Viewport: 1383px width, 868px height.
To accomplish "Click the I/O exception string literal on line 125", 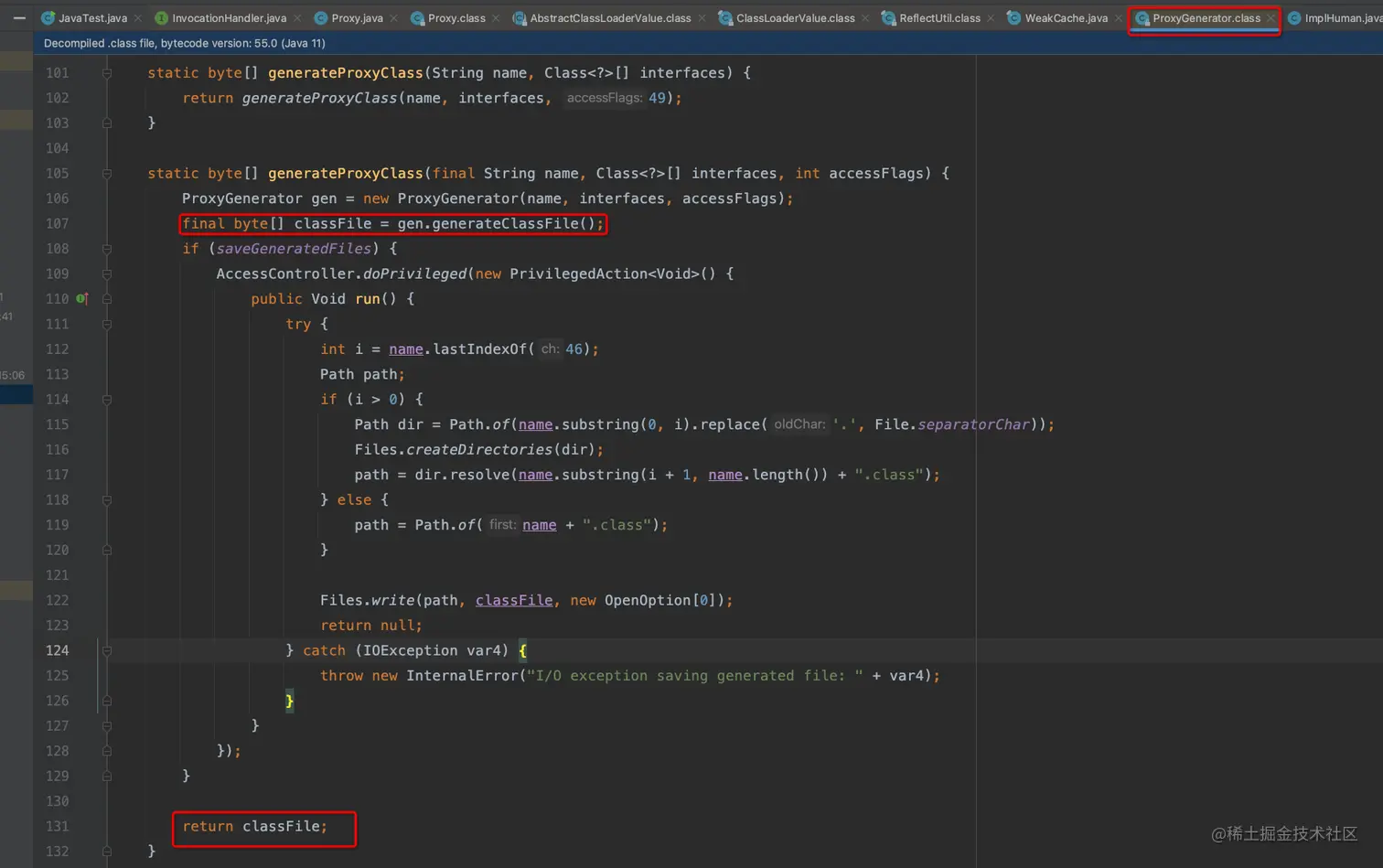I will point(694,675).
